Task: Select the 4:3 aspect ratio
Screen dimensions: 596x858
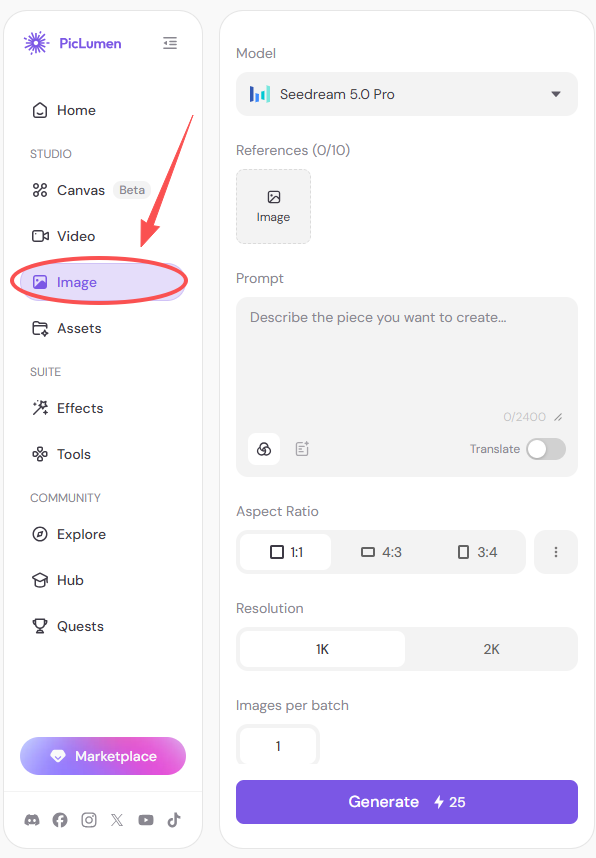Action: point(381,552)
